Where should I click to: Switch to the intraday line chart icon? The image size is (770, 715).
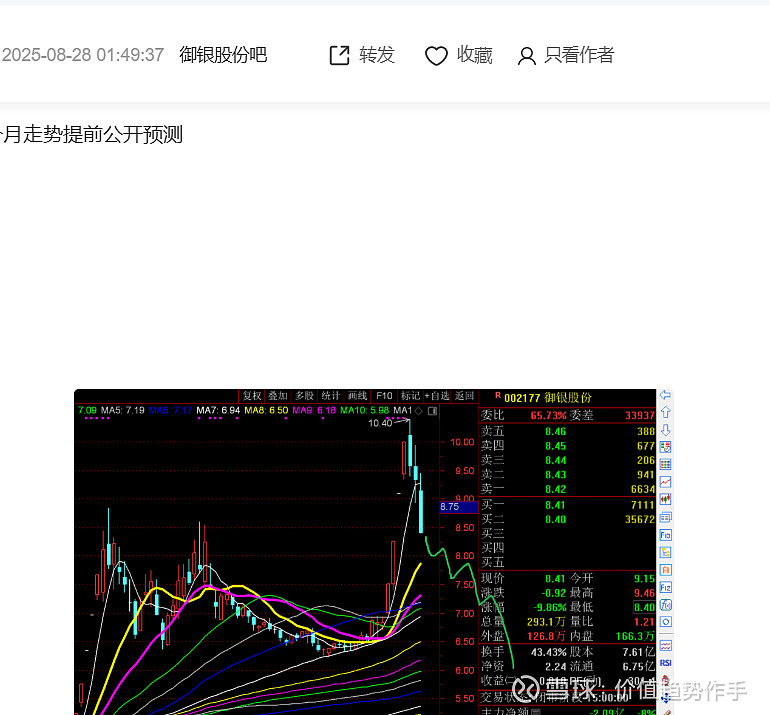(x=665, y=482)
